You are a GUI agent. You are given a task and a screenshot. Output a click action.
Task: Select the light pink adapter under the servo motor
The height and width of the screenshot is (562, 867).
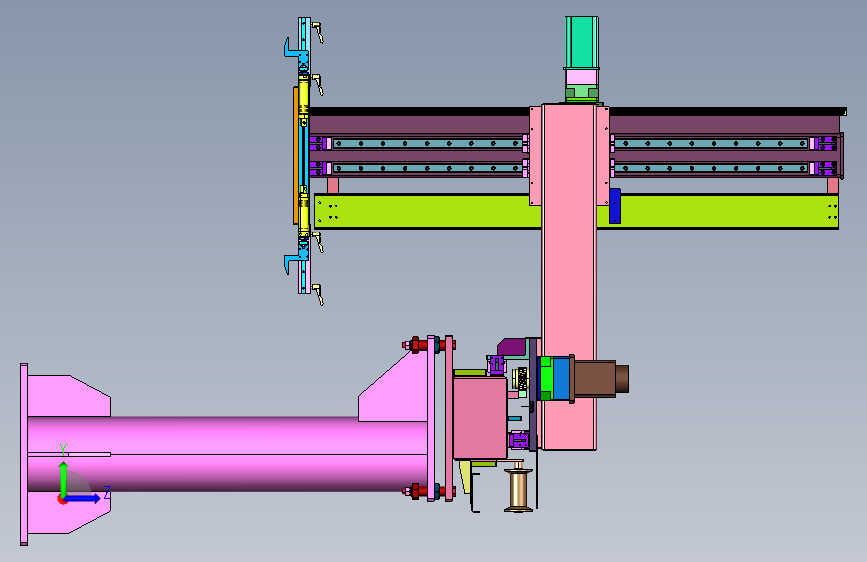582,76
